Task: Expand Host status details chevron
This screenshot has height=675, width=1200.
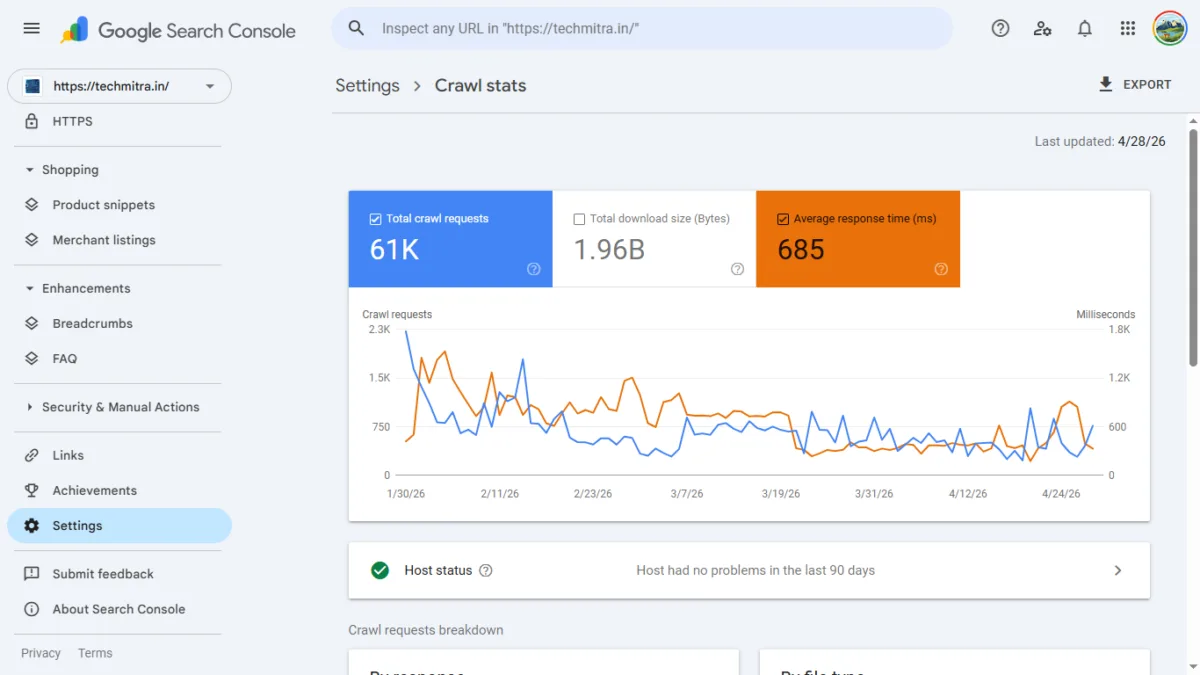Action: click(1118, 570)
